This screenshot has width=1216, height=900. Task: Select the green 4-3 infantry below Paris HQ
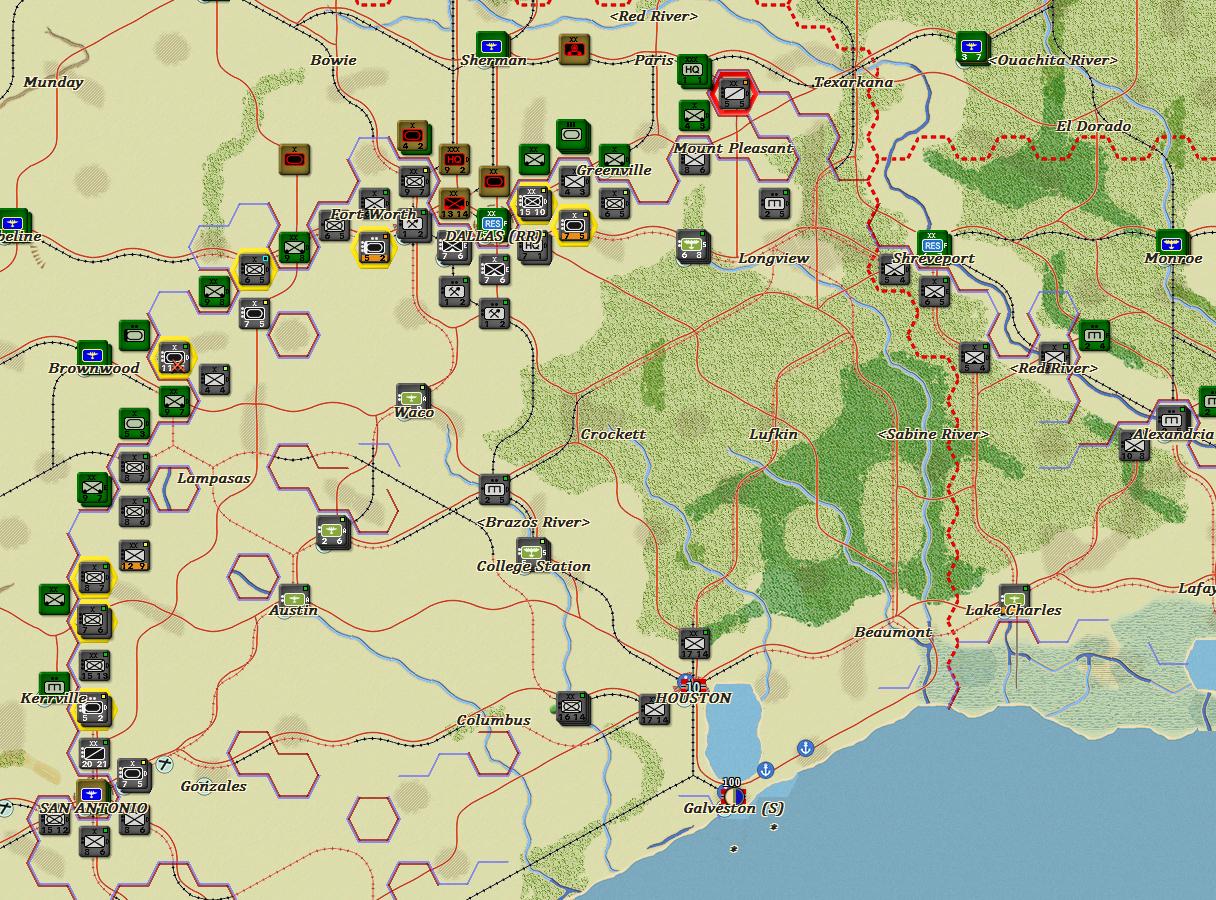pos(694,115)
